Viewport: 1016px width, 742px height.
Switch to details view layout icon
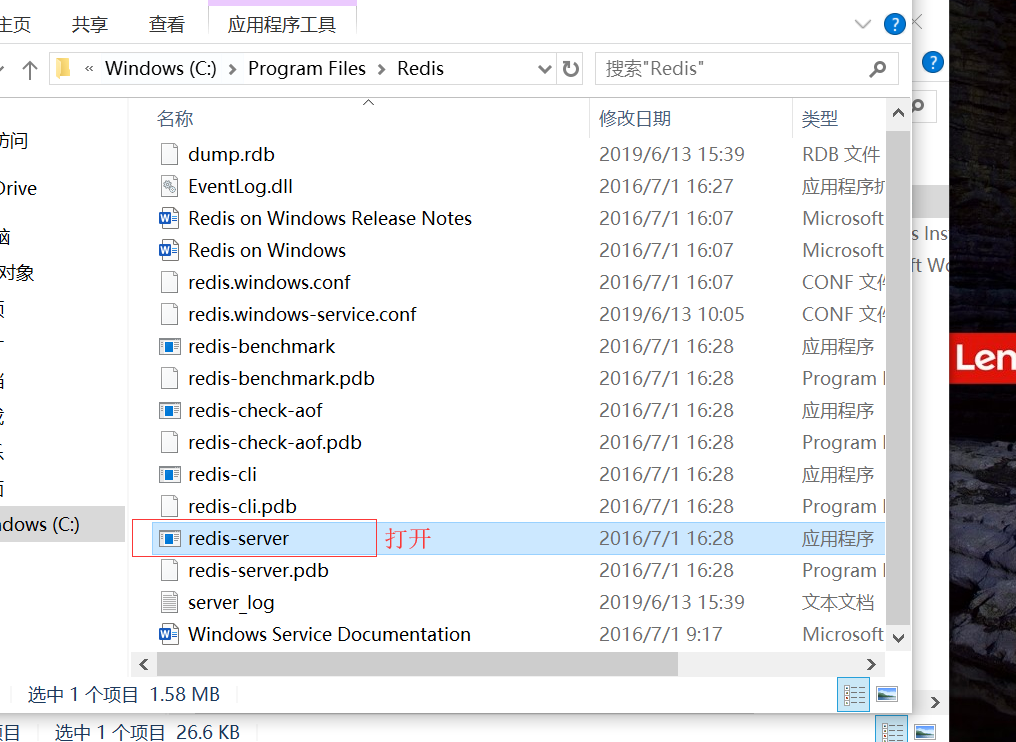click(855, 694)
